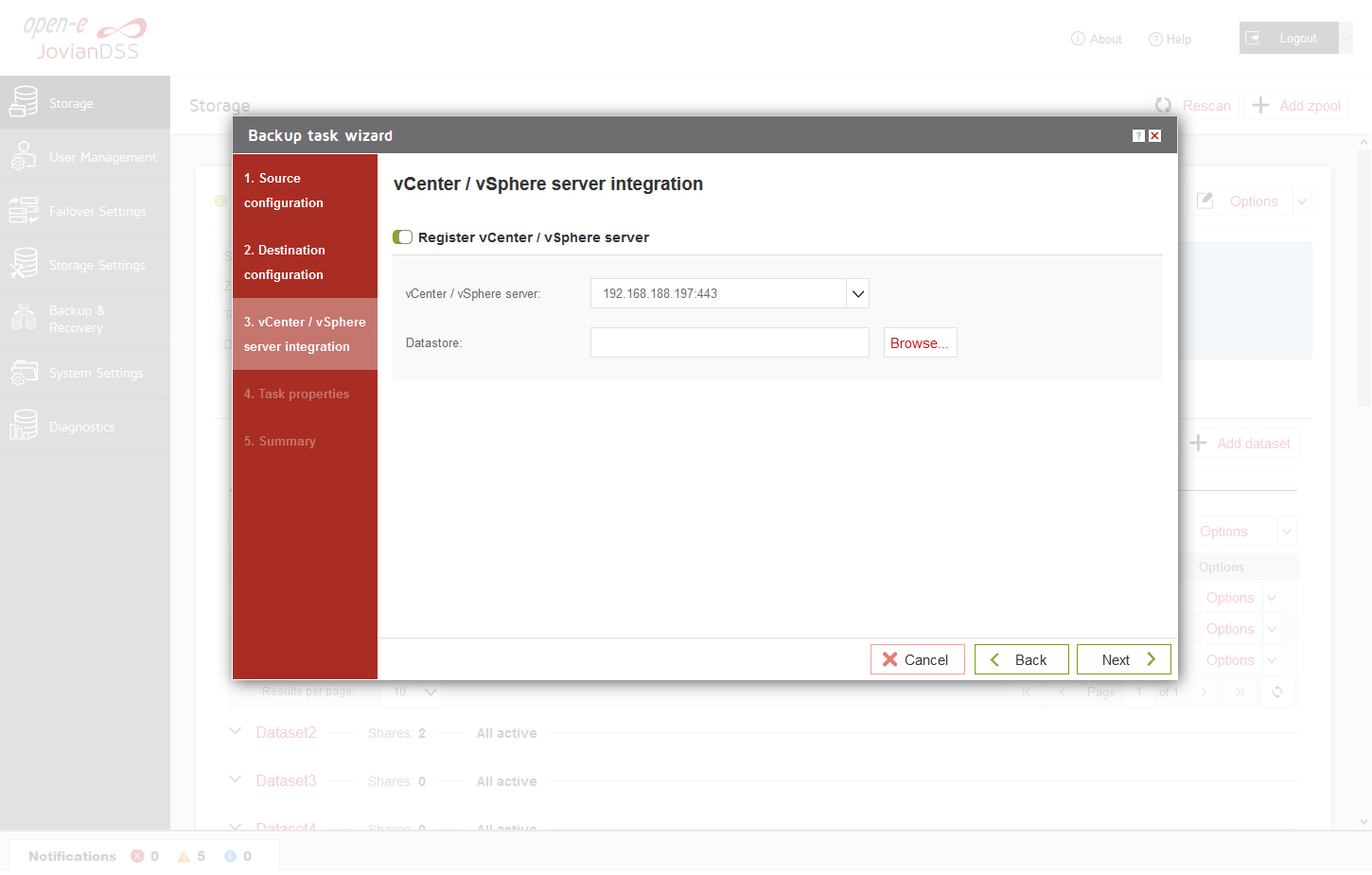Click the Datastore input field
This screenshot has height=875, width=1372.
tap(730, 342)
